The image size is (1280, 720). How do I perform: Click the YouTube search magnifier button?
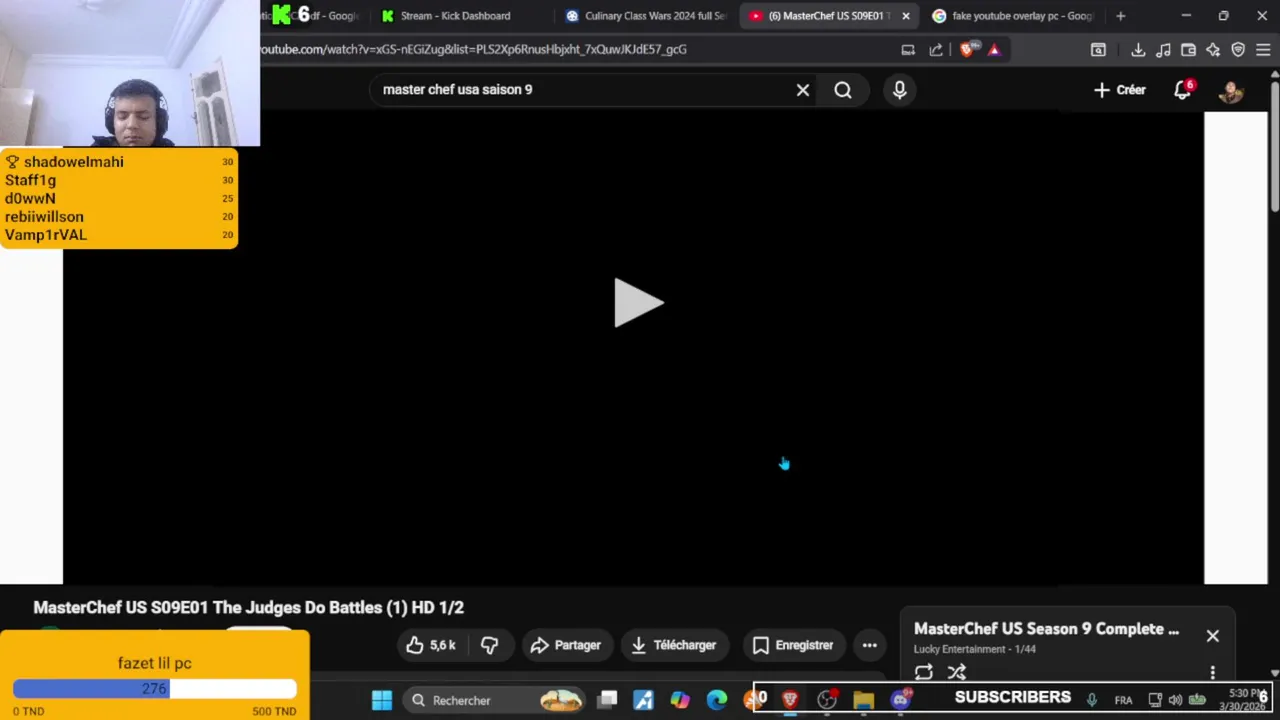[843, 90]
